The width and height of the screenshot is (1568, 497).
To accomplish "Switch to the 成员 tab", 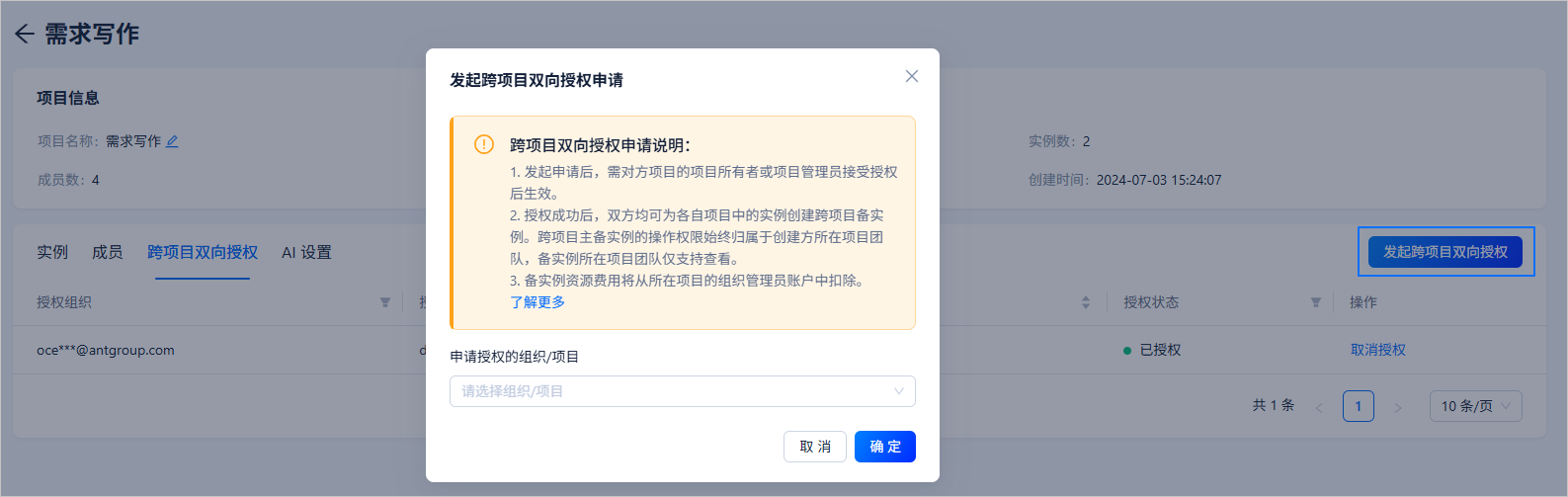I will [108, 252].
